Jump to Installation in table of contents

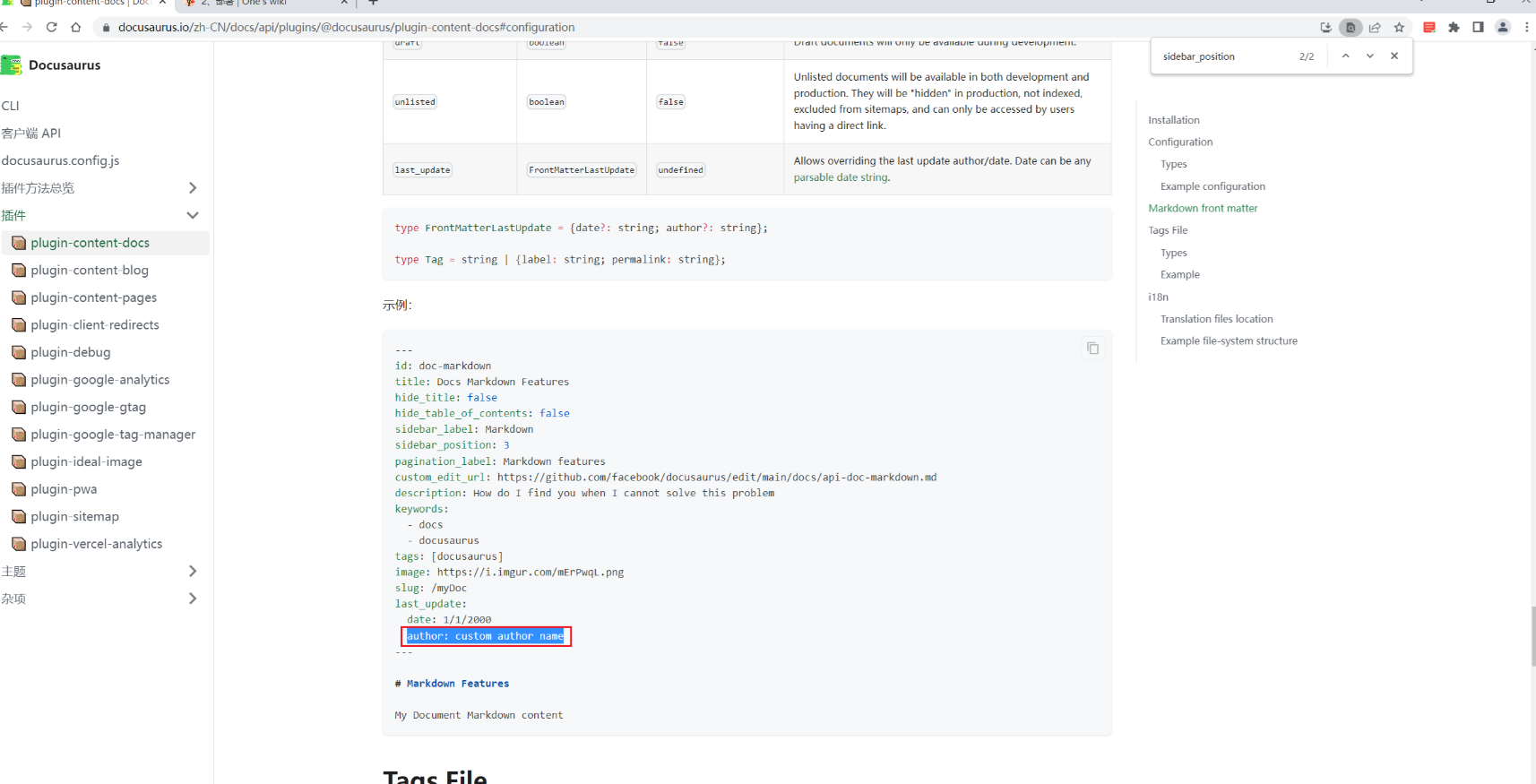pos(1174,120)
